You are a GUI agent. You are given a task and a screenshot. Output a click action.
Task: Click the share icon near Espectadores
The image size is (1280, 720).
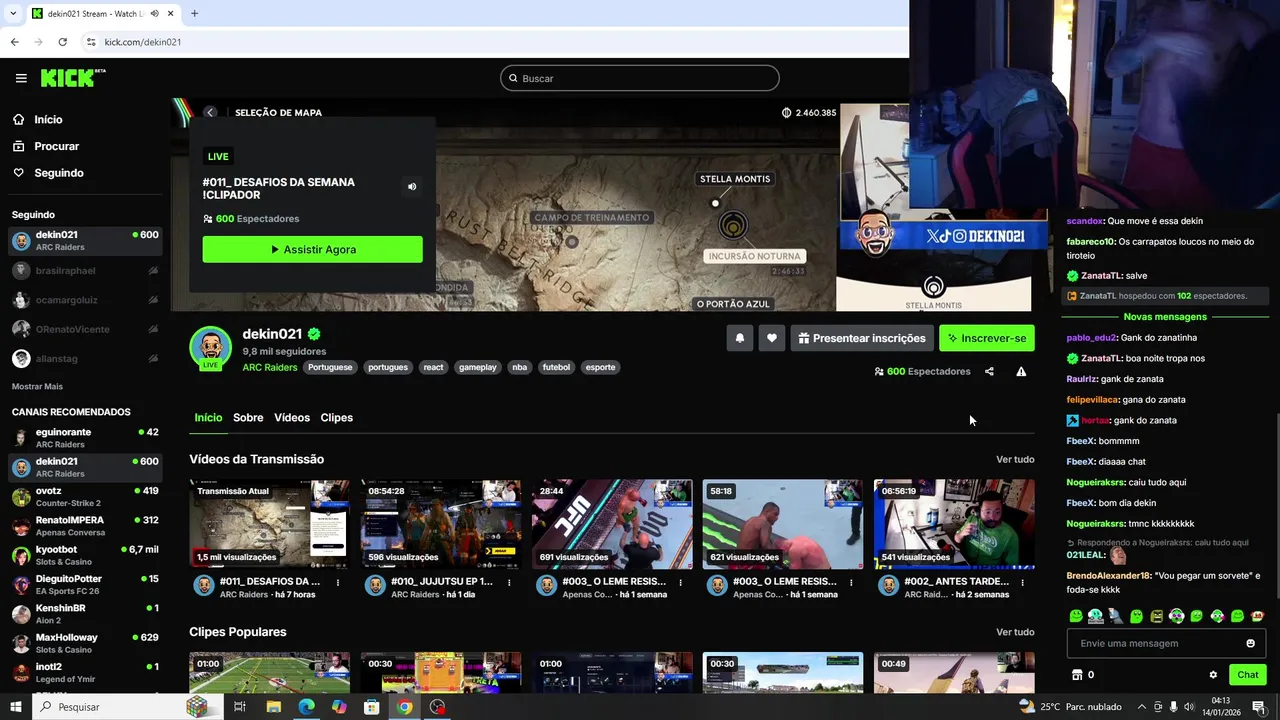coord(989,371)
